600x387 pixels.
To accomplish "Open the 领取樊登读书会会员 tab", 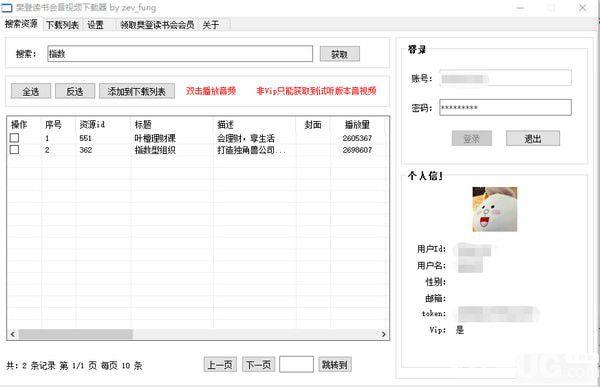I will [x=157, y=25].
